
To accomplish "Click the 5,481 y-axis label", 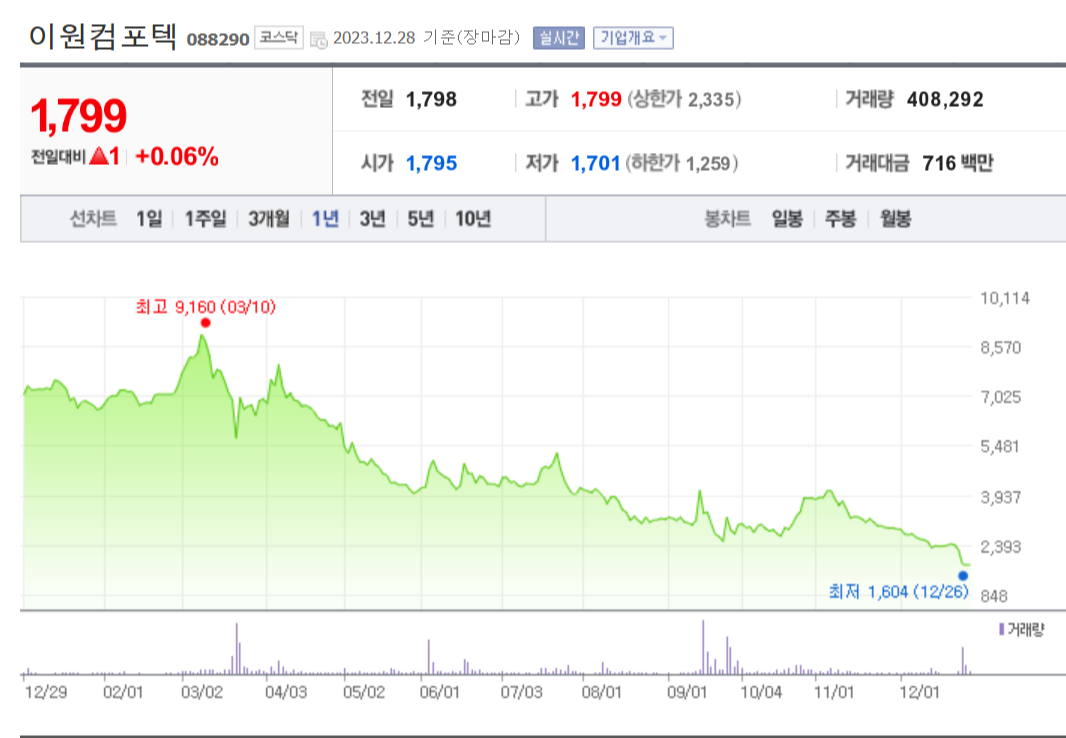I will 1000,446.
